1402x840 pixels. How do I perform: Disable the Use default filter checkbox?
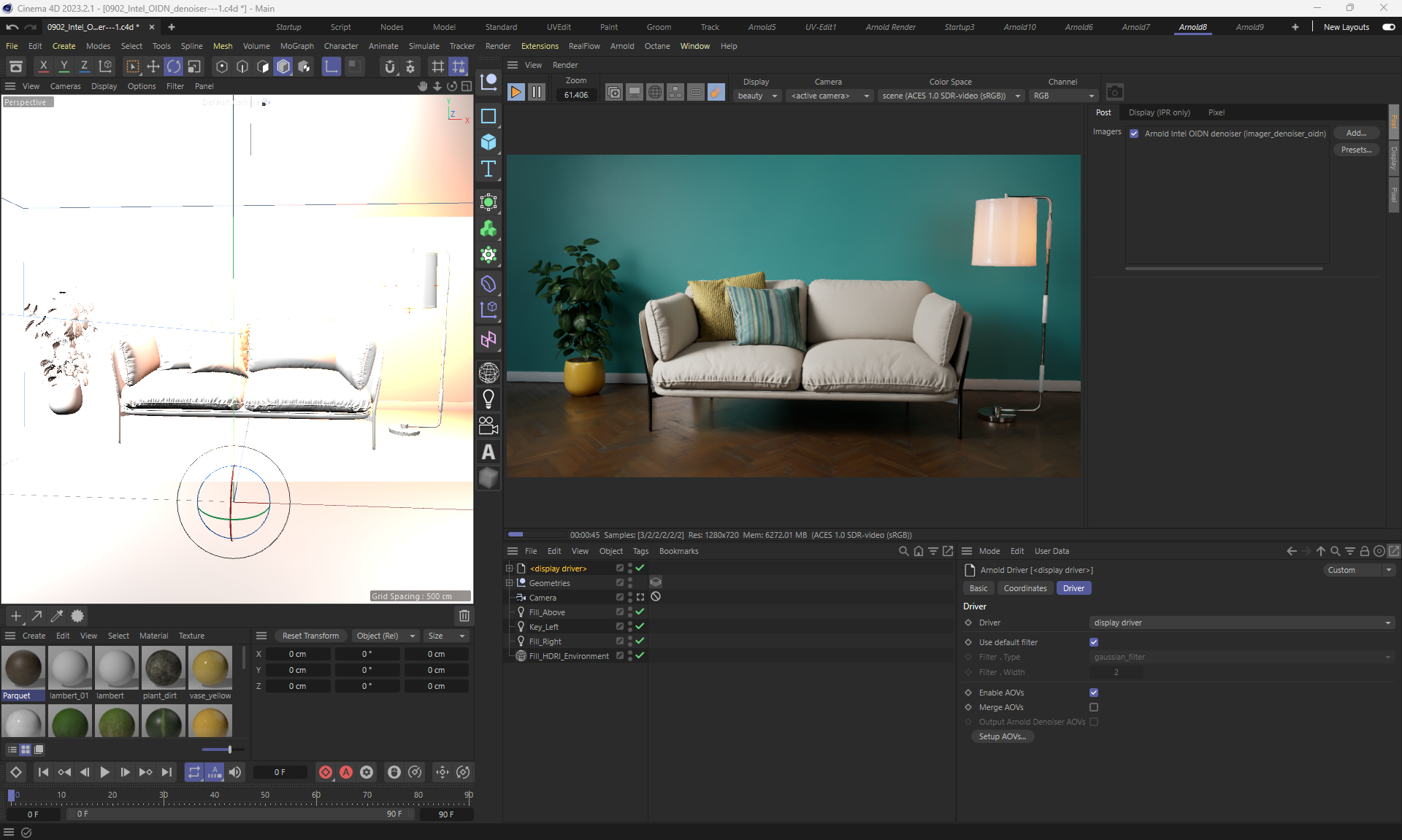coord(1094,642)
